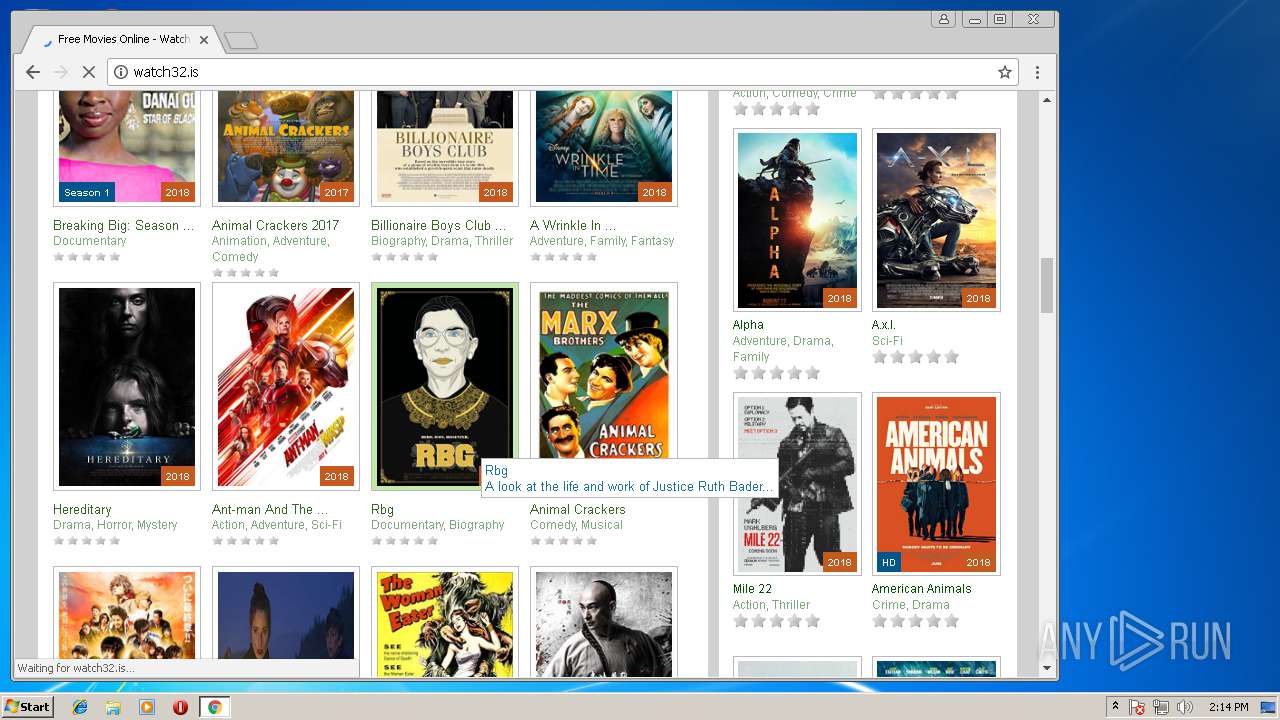Open the A Wrinkle In ... title link
This screenshot has height=720, width=1280.
coord(573,225)
